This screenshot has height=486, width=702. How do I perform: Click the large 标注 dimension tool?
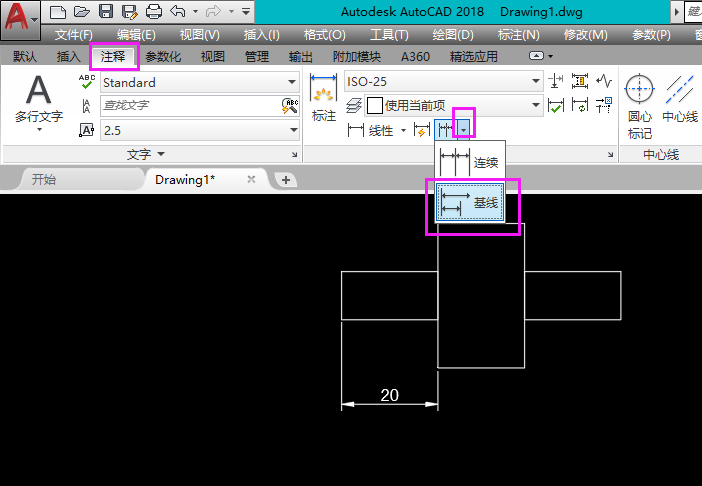coord(324,98)
